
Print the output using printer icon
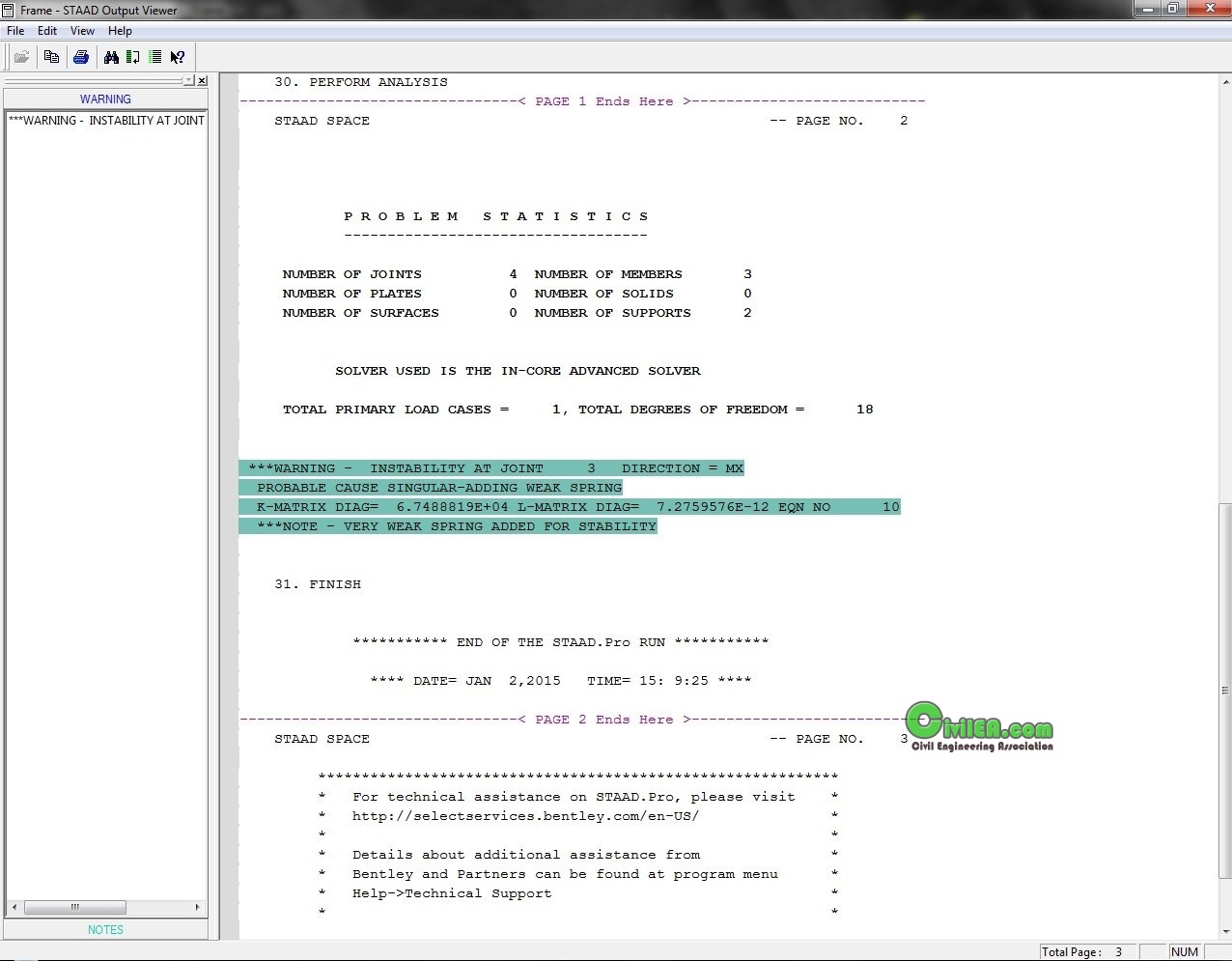click(81, 57)
